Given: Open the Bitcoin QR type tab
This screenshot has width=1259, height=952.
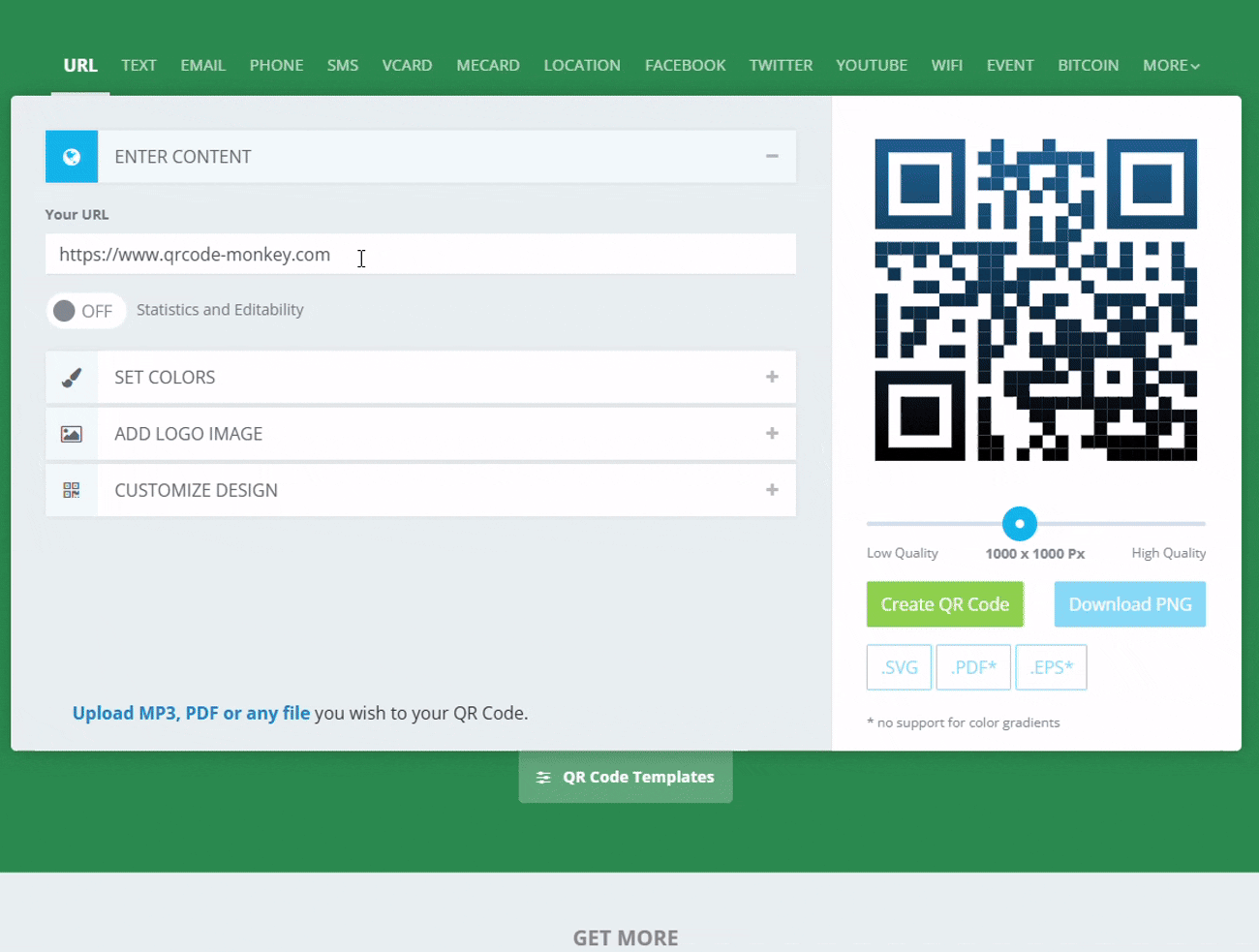Looking at the screenshot, I should pyautogui.click(x=1088, y=66).
